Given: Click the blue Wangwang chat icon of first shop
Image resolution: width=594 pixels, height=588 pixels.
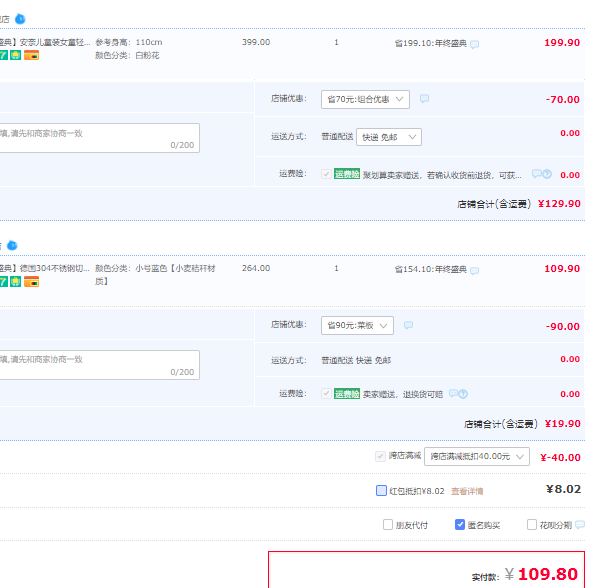Looking at the screenshot, I should (20, 19).
